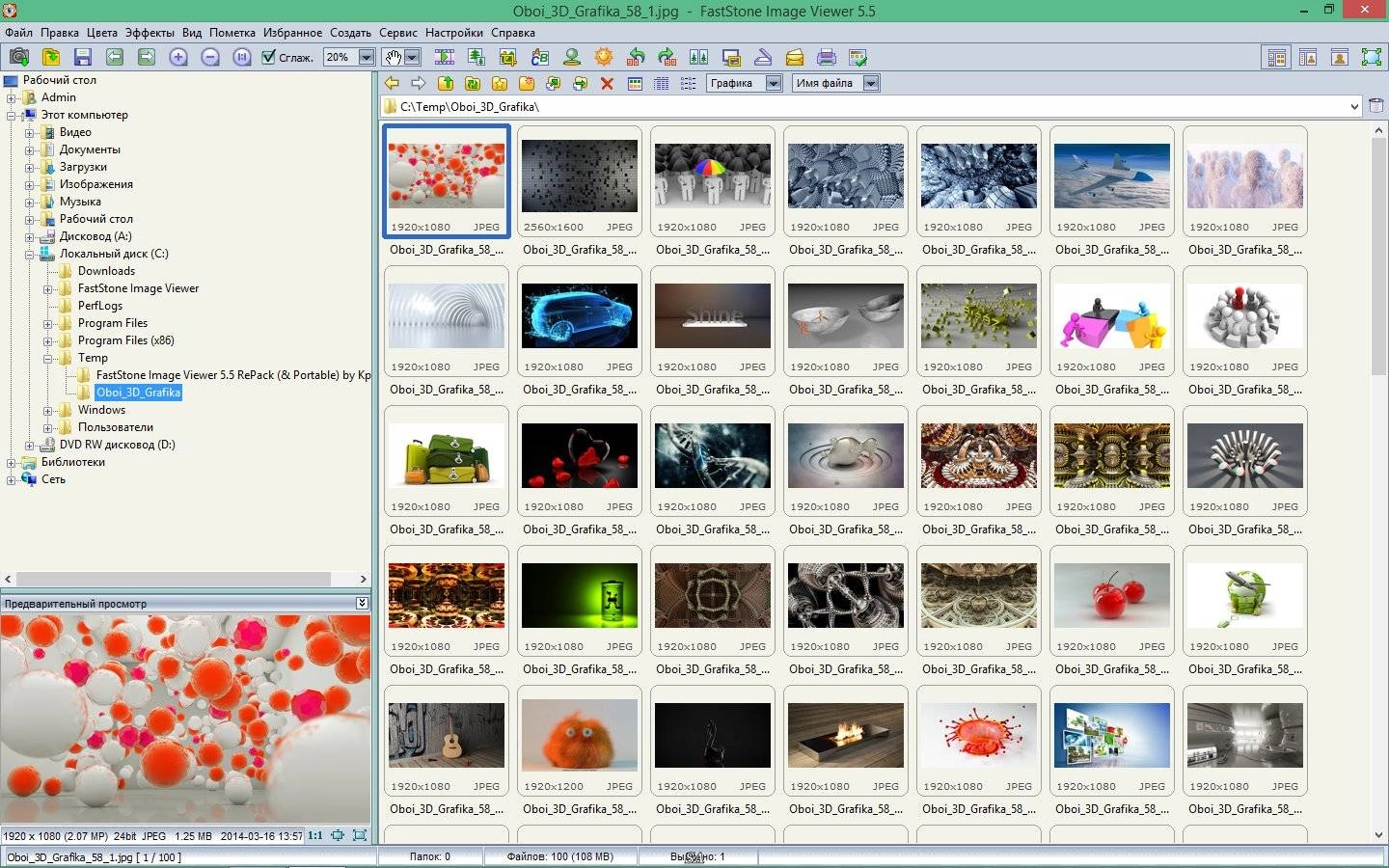This screenshot has height=868, width=1389.
Task: Click the zoom out minus icon
Action: (210, 57)
